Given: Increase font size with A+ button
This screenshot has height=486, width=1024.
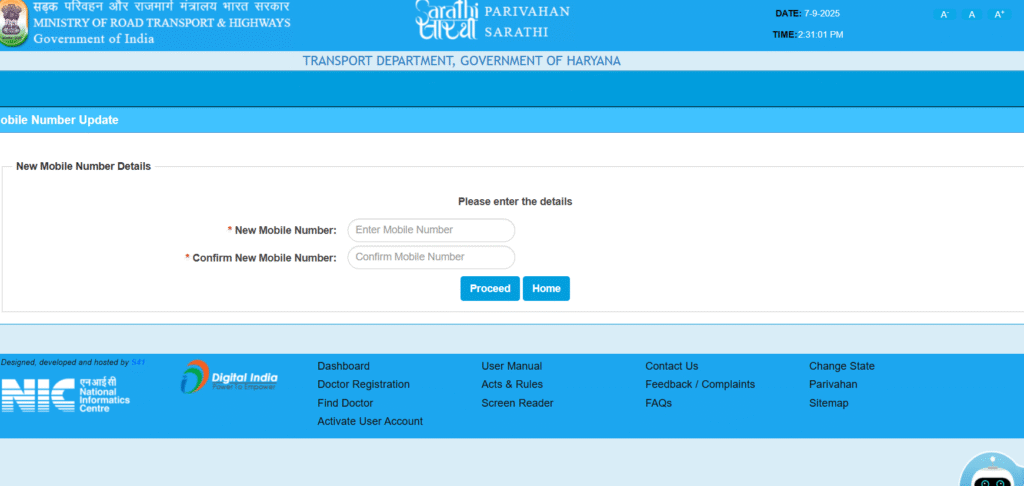Looking at the screenshot, I should click(x=999, y=14).
